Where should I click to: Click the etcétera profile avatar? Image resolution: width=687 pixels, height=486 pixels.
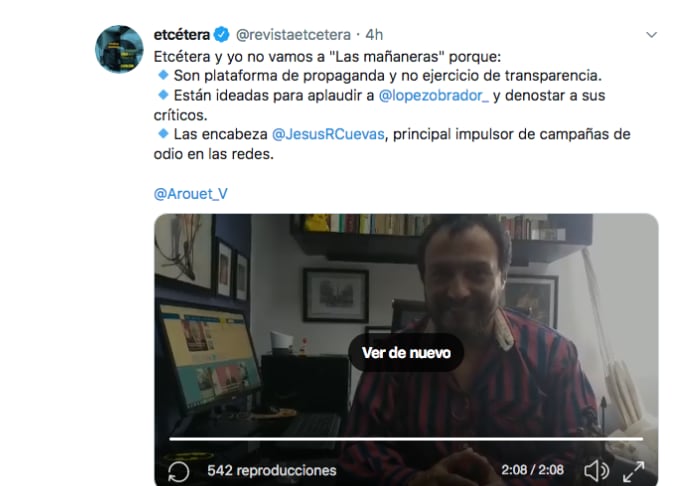click(x=119, y=49)
